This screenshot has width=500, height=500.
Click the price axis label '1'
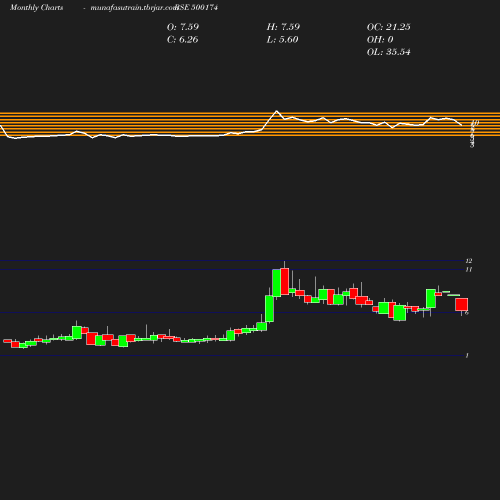tap(467, 356)
